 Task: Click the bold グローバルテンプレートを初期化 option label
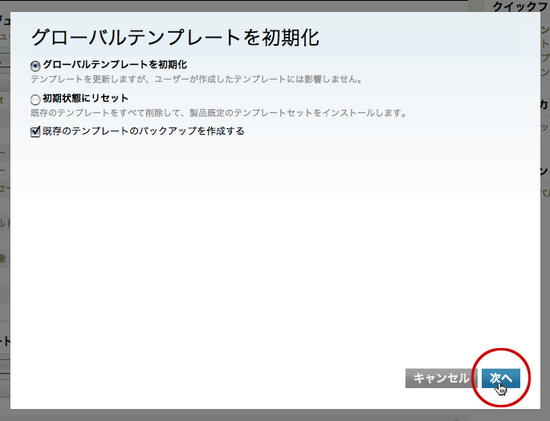115,65
